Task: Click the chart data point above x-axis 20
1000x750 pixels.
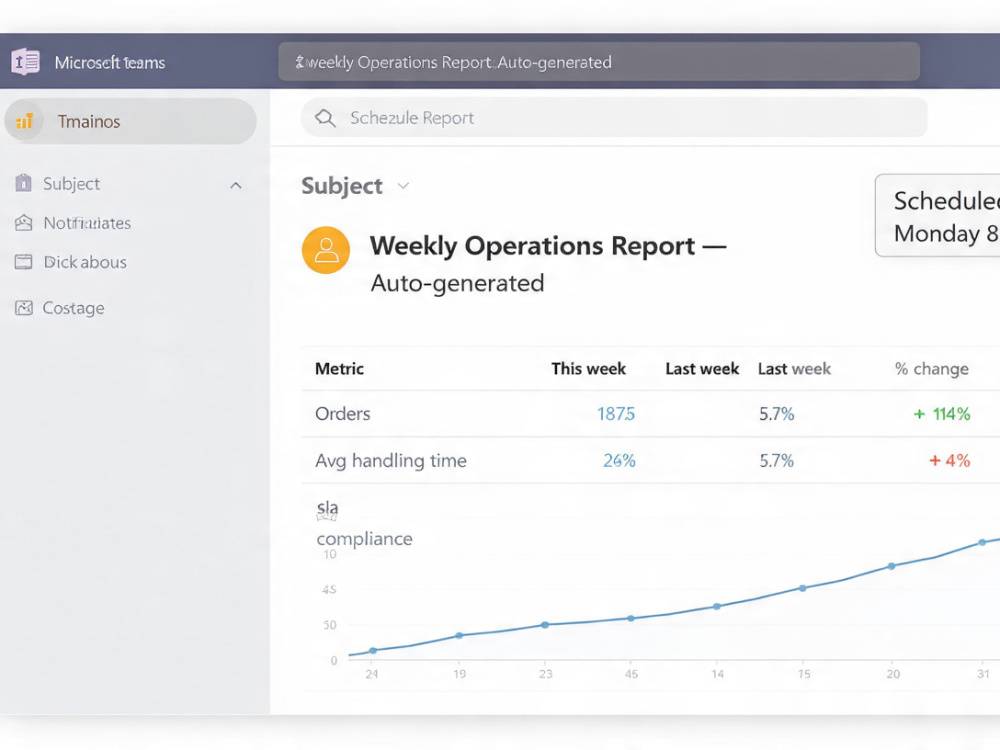Action: [892, 566]
